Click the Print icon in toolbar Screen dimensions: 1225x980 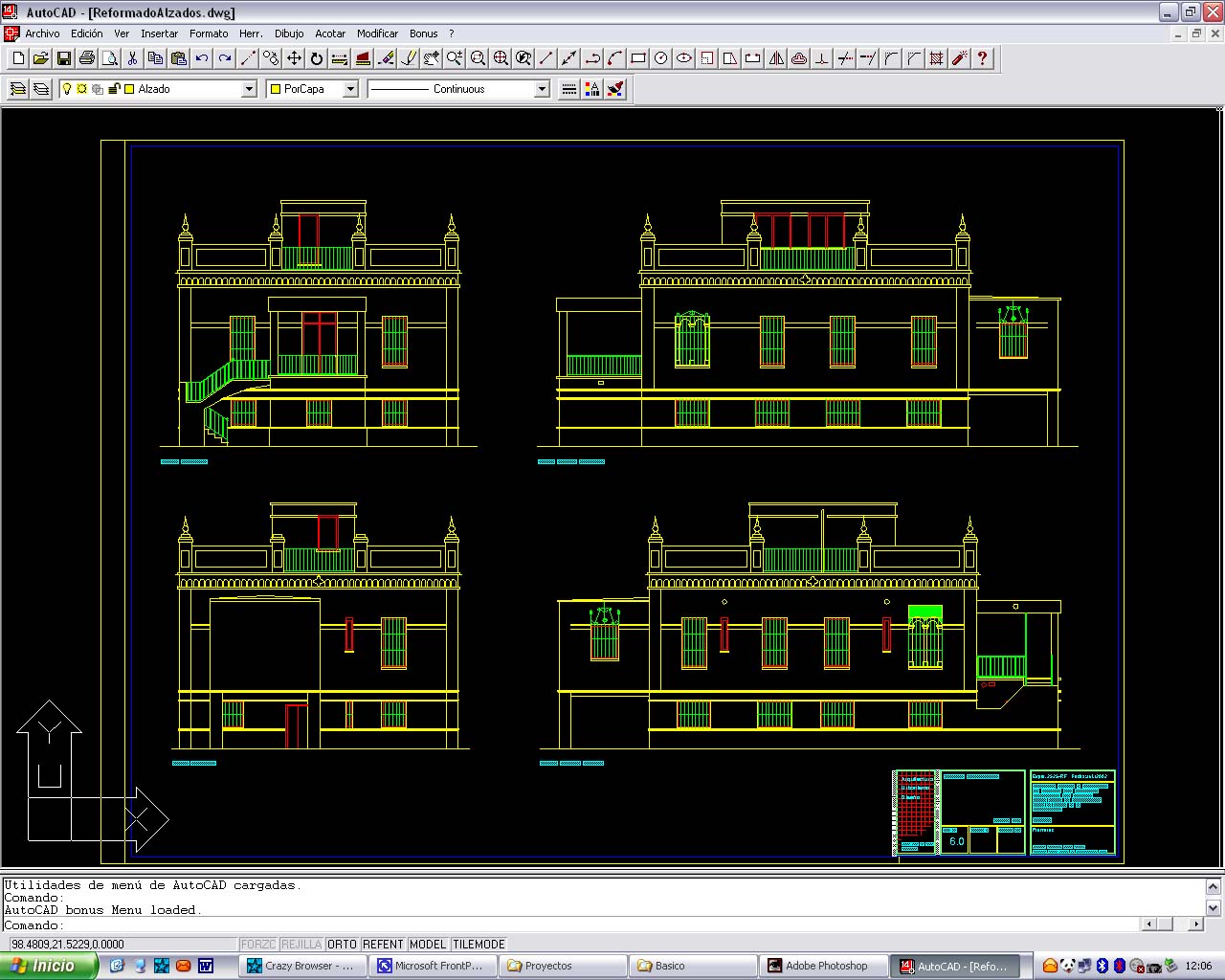(x=87, y=58)
